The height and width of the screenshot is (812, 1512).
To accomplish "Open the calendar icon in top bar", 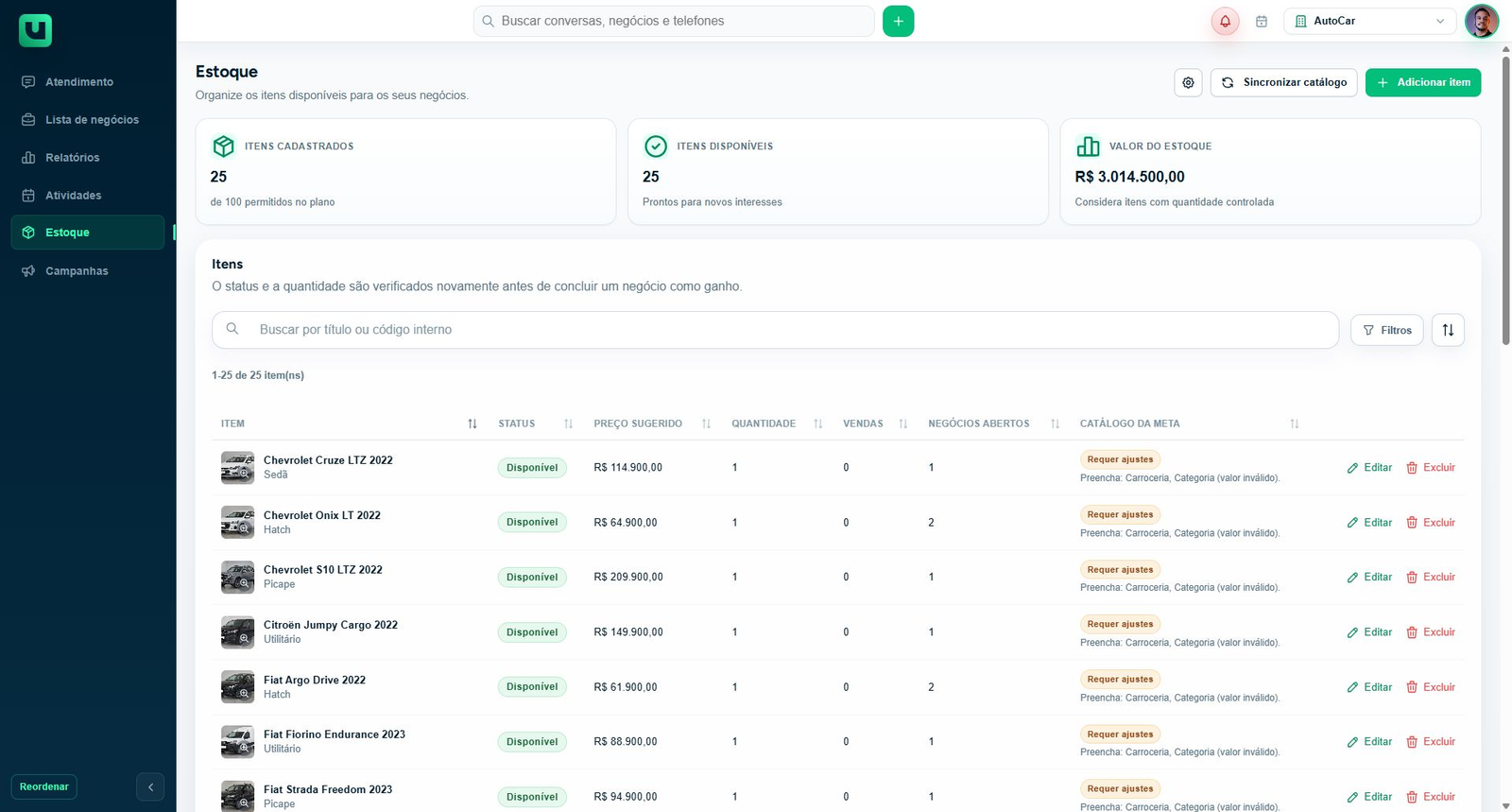I will click(x=1261, y=21).
